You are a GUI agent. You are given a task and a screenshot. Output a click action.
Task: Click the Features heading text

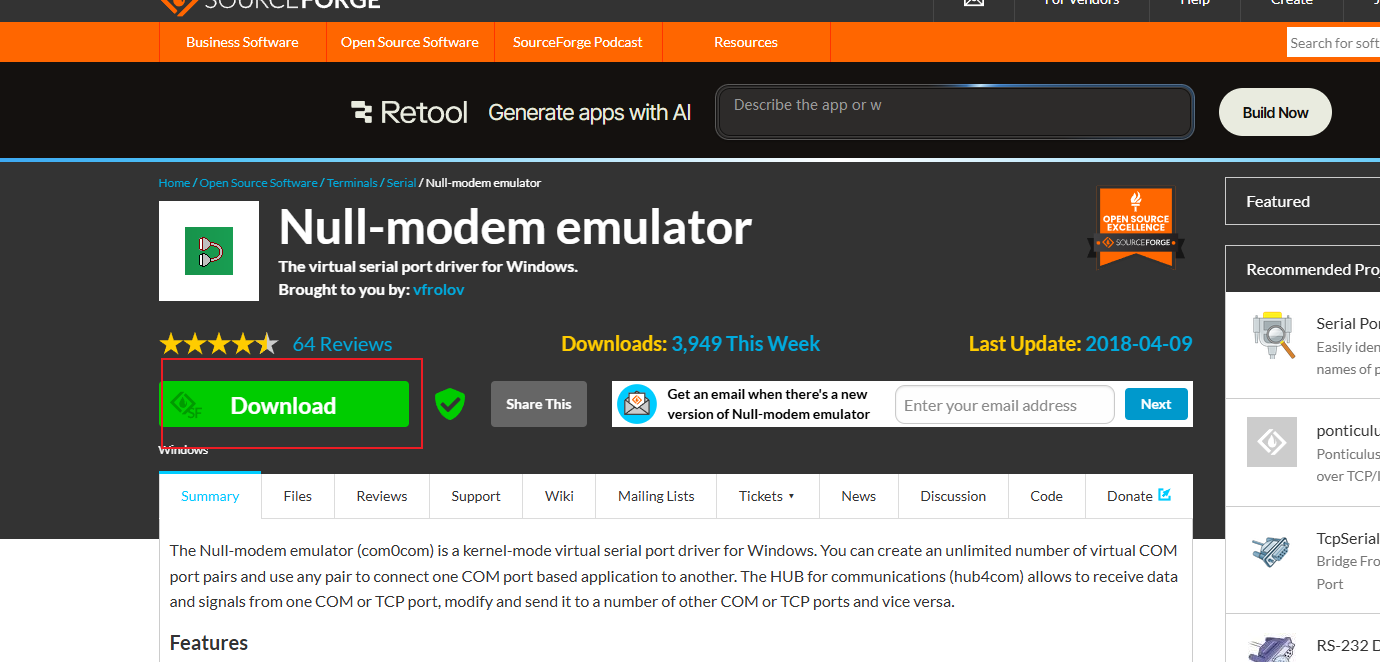click(209, 642)
